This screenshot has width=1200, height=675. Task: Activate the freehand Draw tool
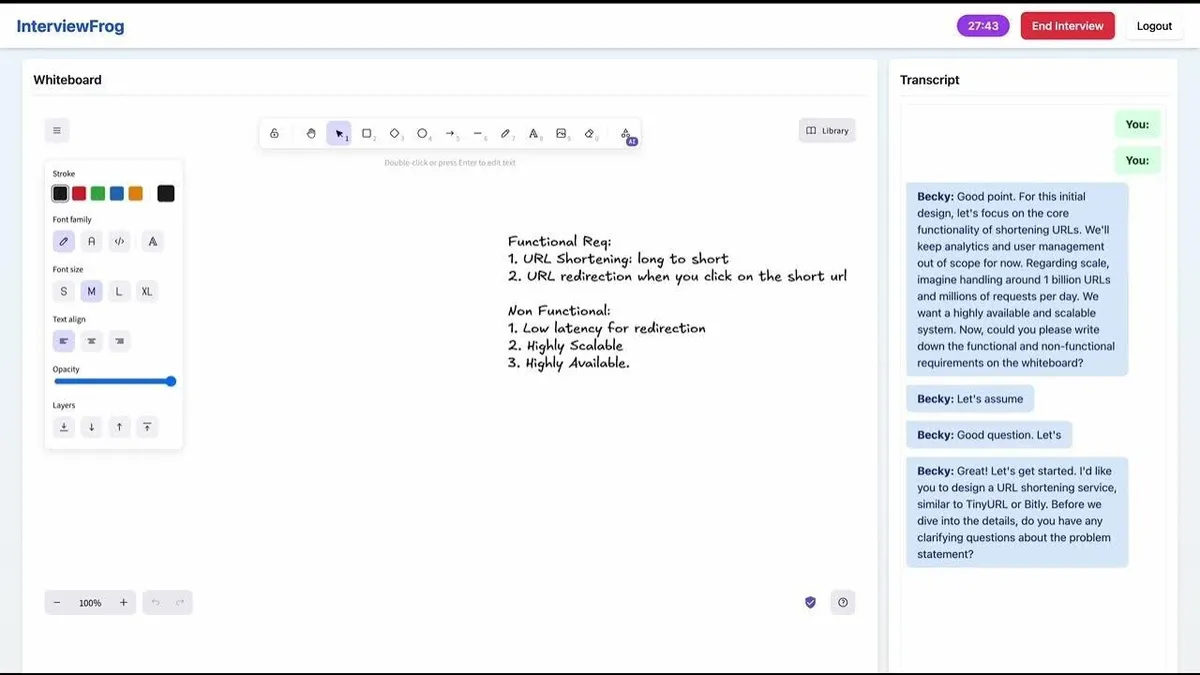[x=506, y=132]
